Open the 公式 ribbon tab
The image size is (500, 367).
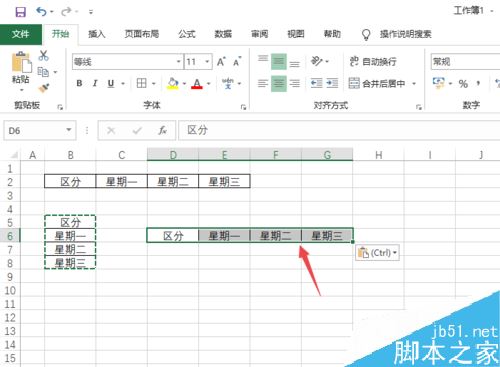(187, 34)
